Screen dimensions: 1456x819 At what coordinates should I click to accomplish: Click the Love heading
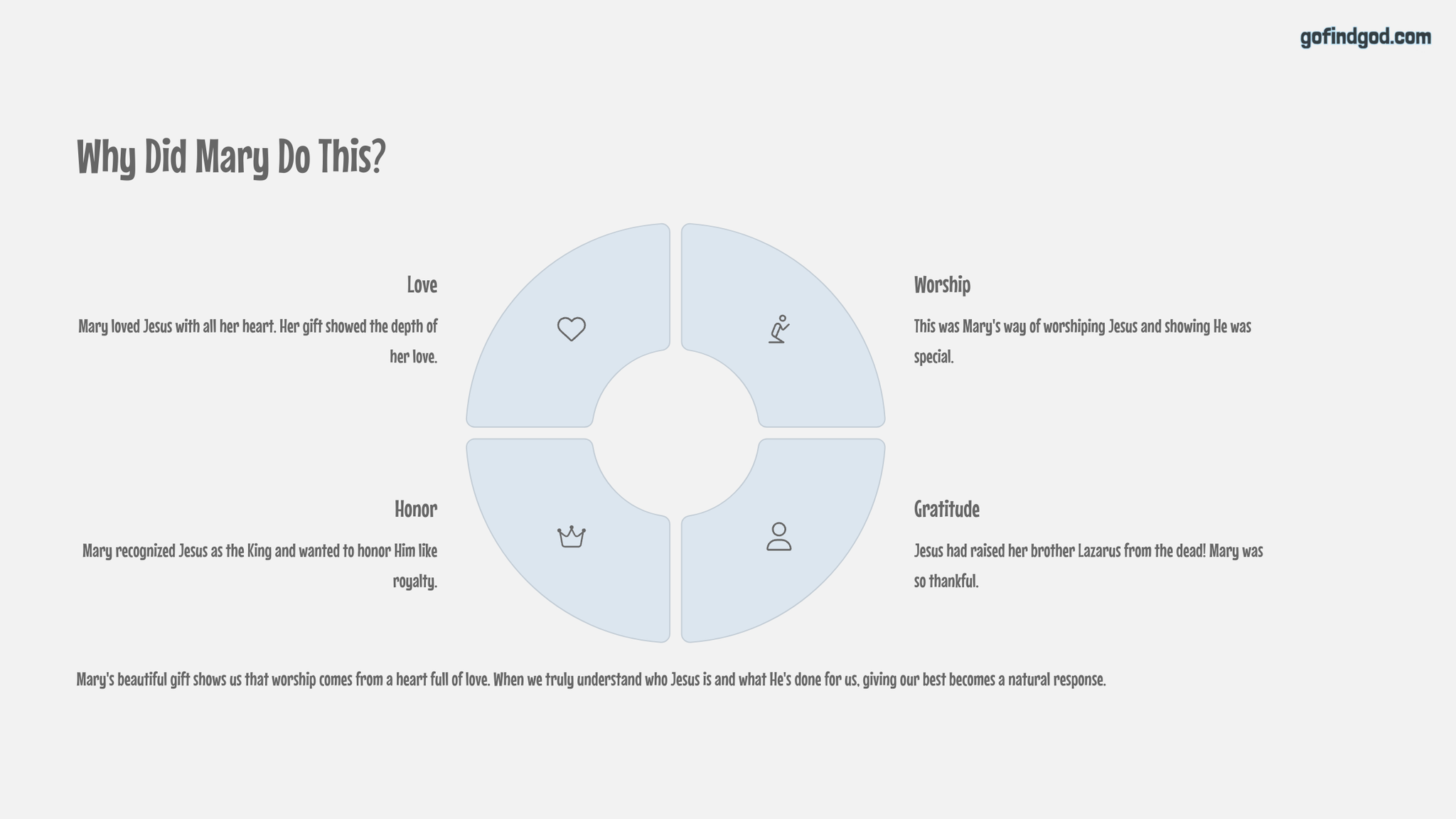click(x=422, y=284)
